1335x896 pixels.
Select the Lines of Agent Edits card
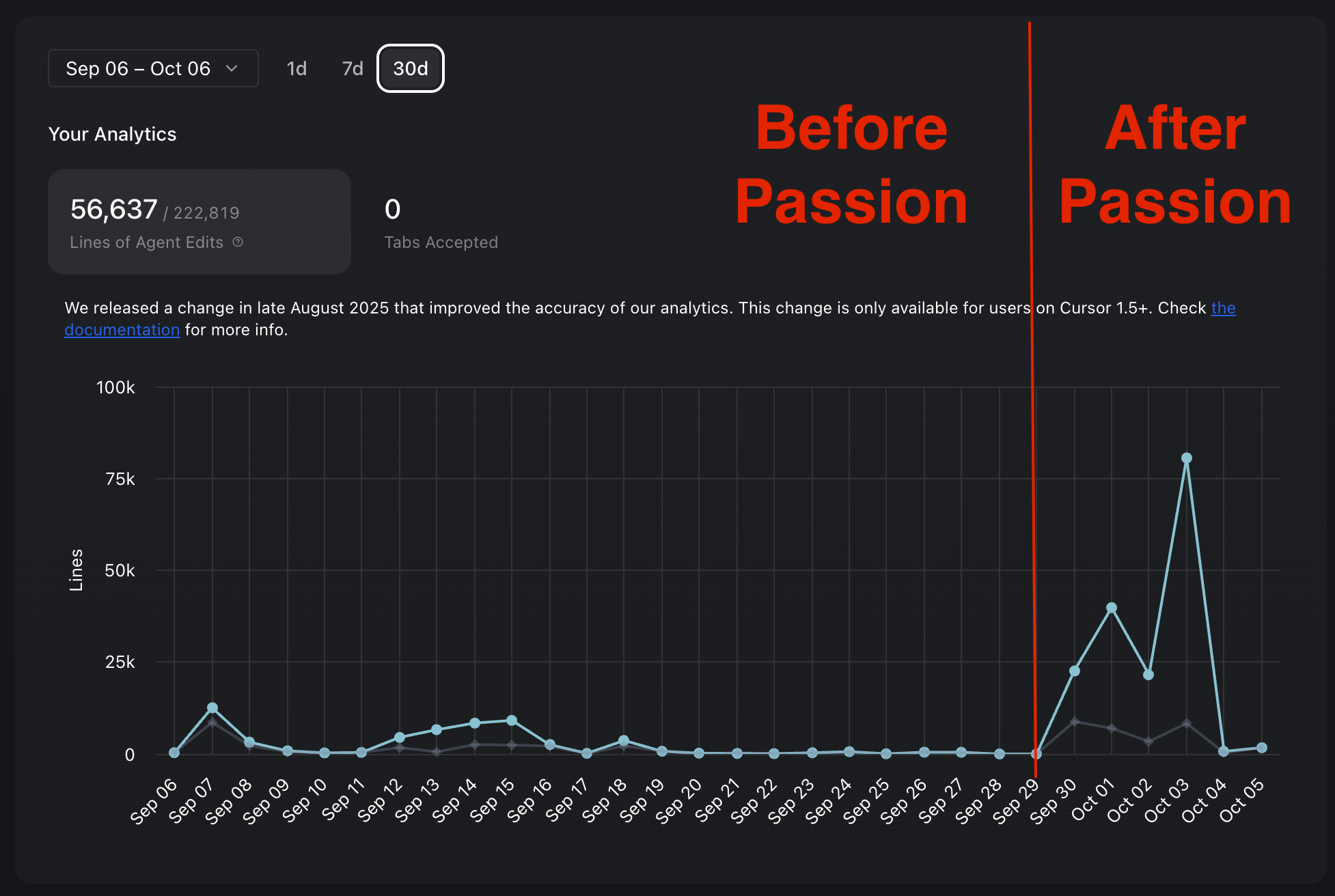tap(199, 222)
